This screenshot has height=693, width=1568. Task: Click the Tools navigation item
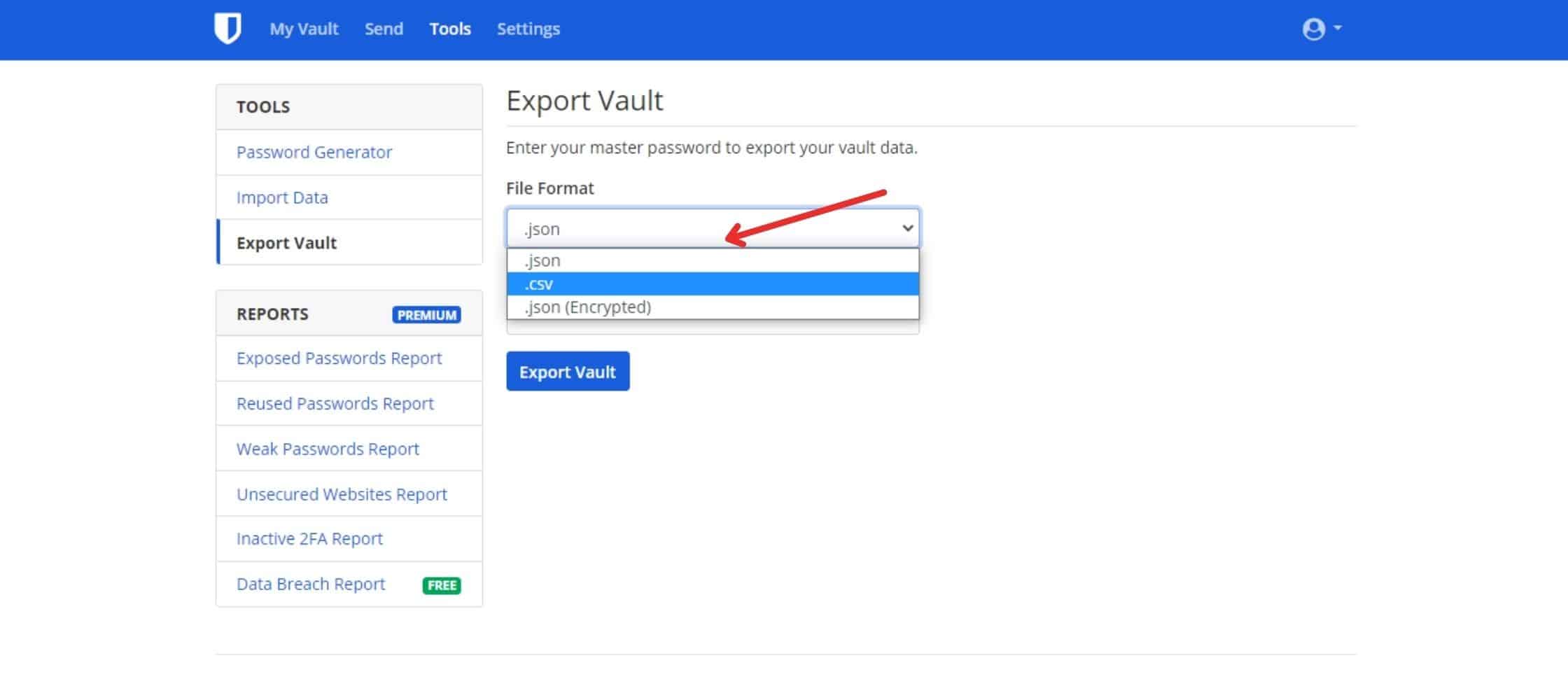tap(450, 29)
